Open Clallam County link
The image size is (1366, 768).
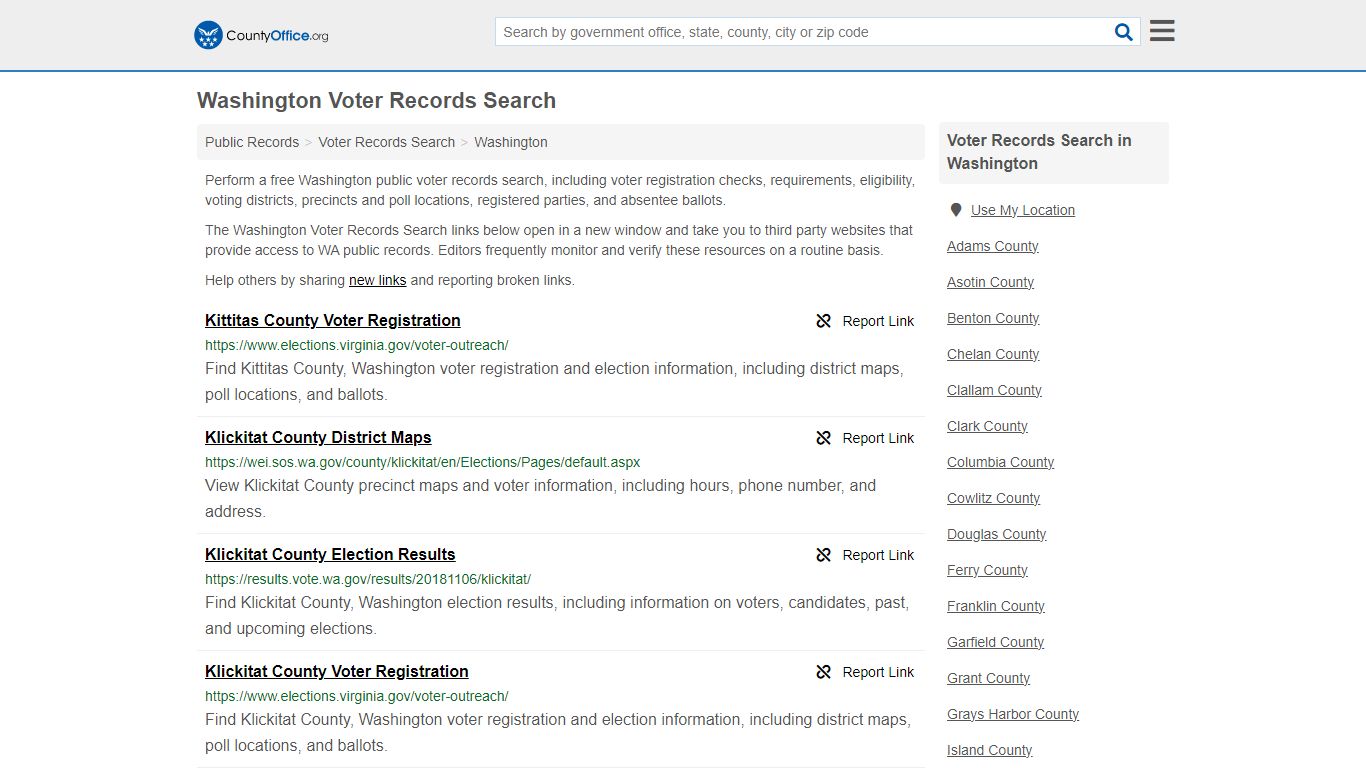click(x=995, y=390)
